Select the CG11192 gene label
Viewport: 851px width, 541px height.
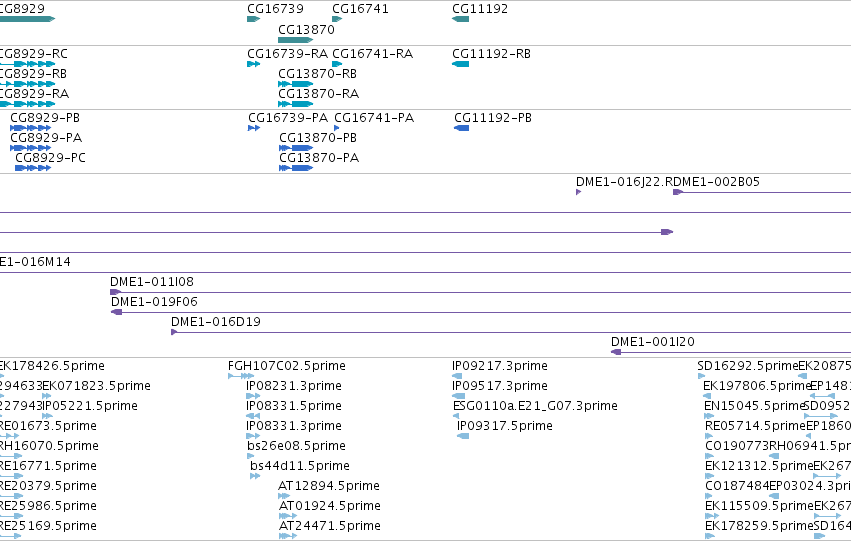click(480, 9)
